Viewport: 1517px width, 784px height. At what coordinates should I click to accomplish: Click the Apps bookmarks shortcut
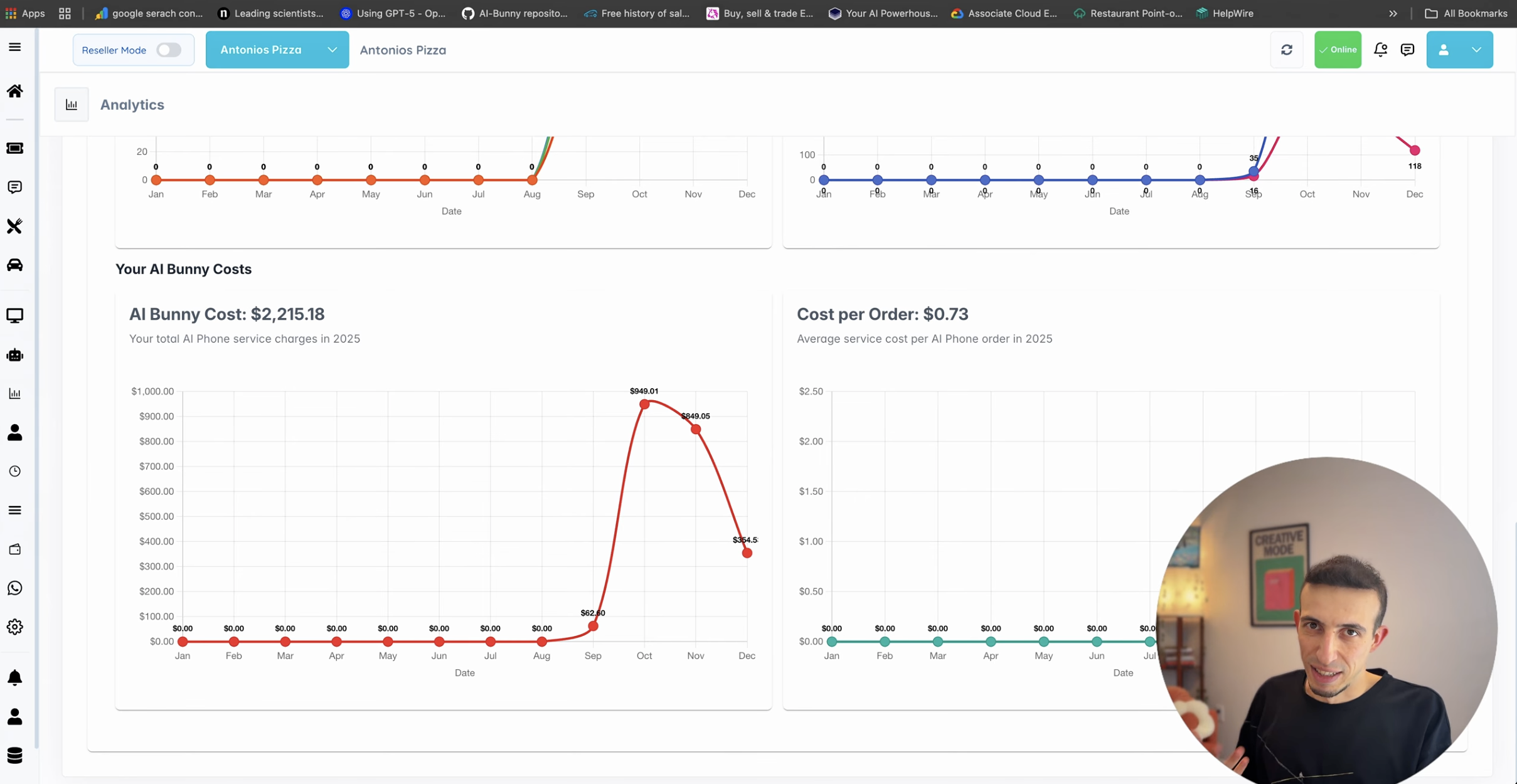point(25,13)
